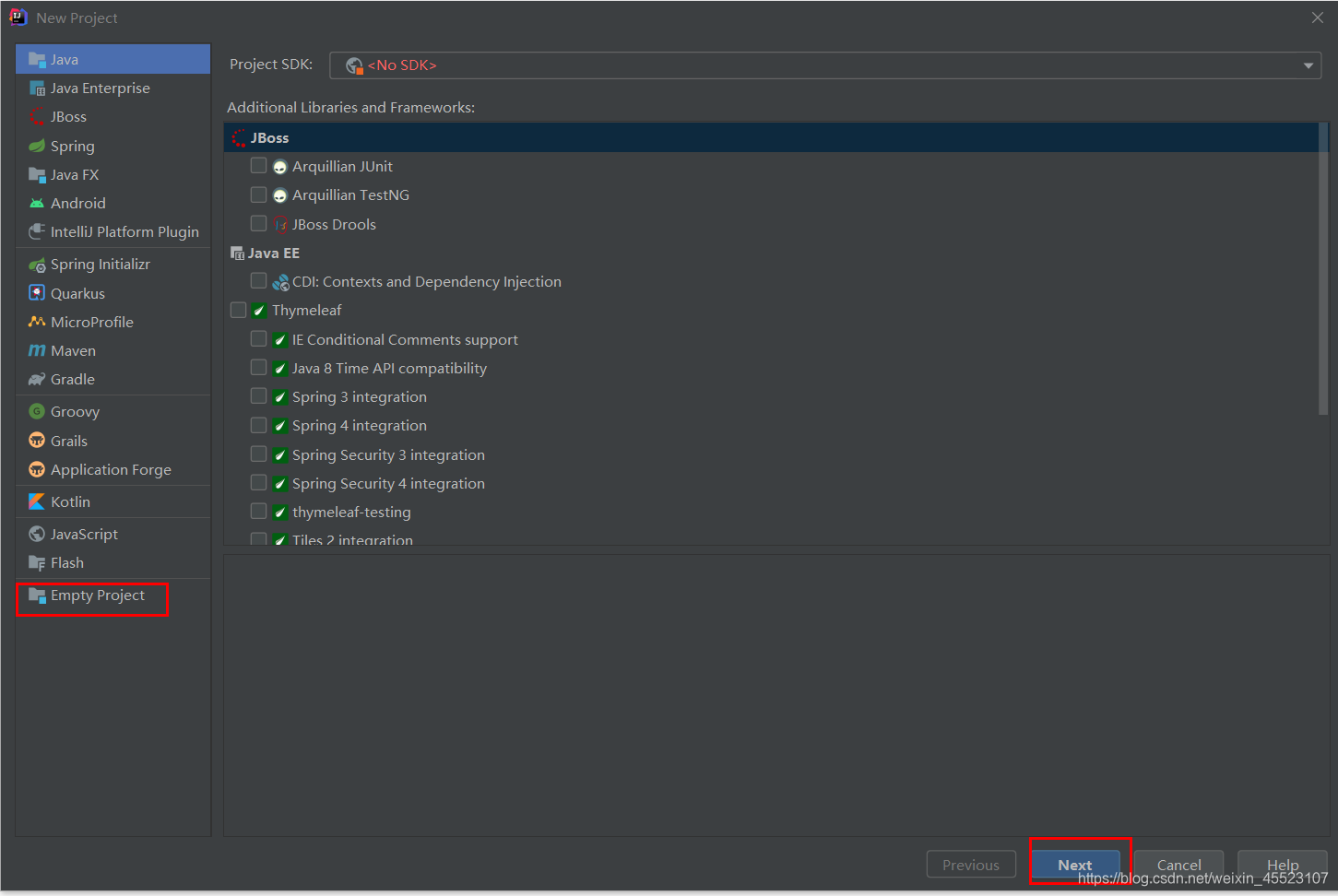
Task: Tick Spring 4 integration checkbox
Action: [258, 425]
